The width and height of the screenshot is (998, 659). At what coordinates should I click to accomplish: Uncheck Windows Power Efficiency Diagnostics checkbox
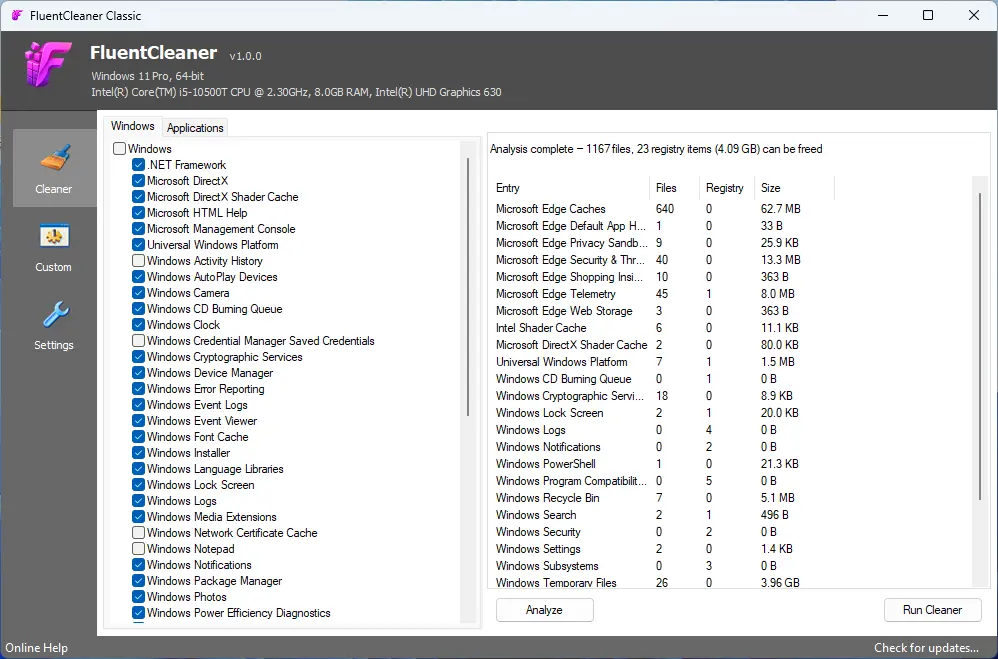(138, 613)
